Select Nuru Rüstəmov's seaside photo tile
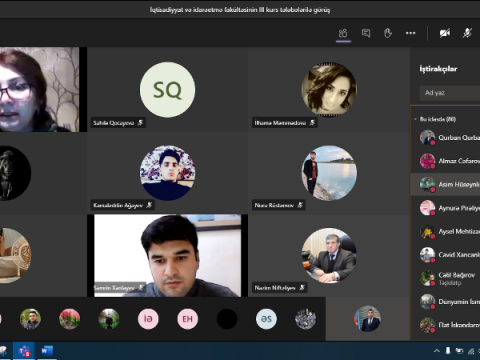This screenshot has height=360, width=480. (x=329, y=173)
